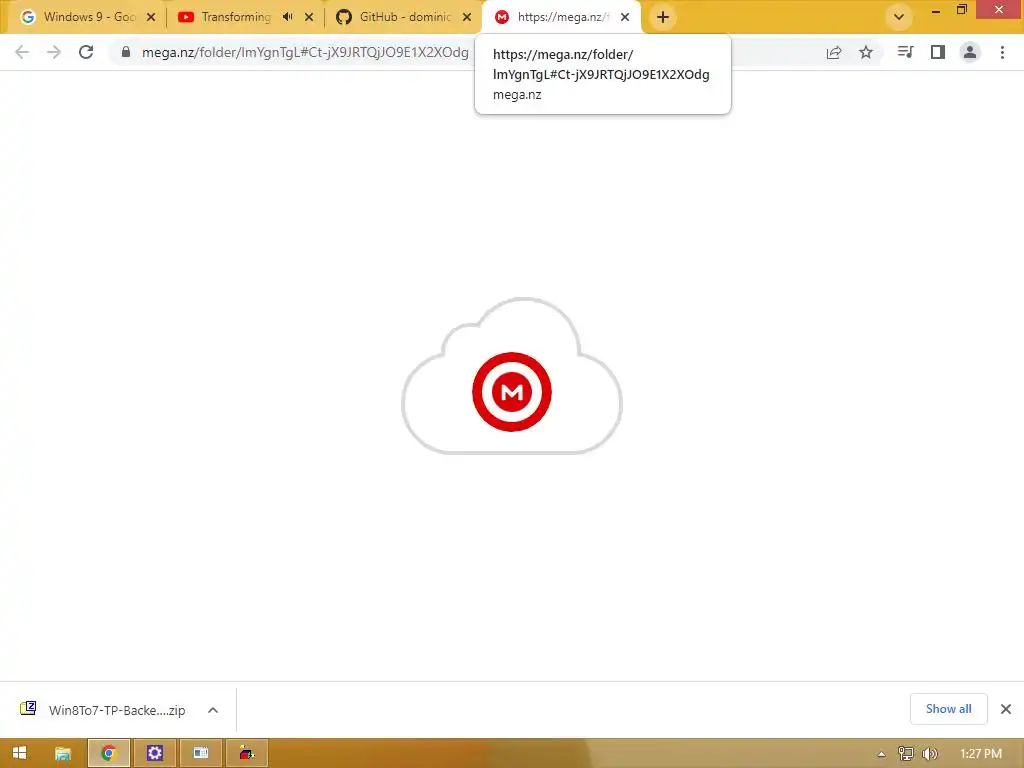Toggle the Chrome side panel
The height and width of the screenshot is (768, 1024).
pos(938,52)
